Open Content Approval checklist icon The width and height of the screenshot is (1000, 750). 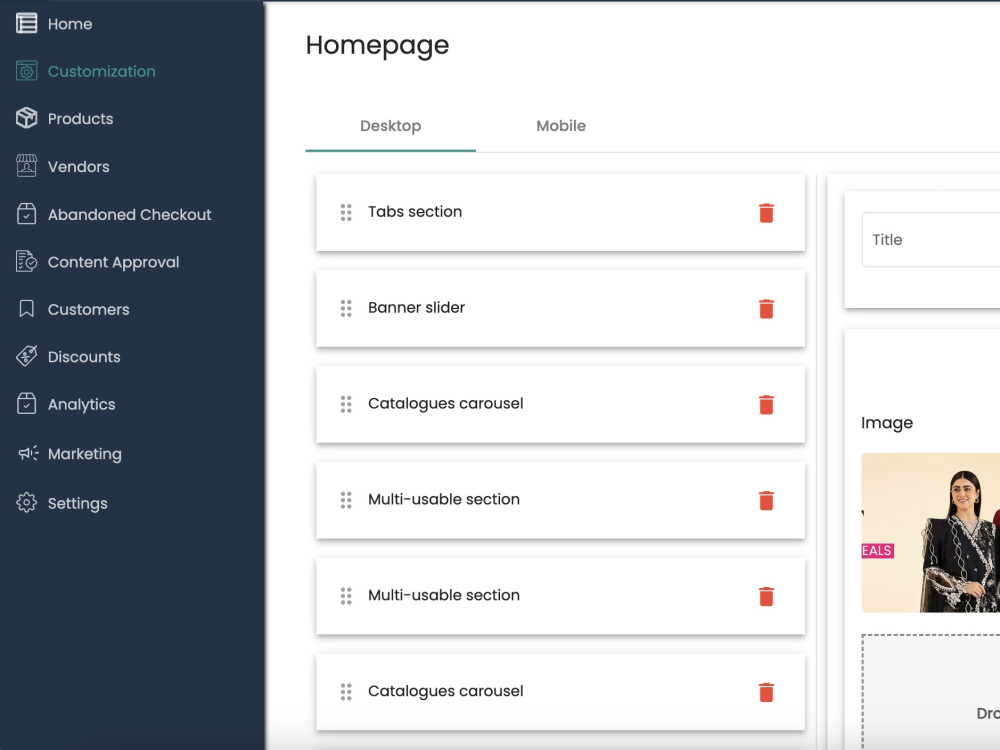[26, 261]
